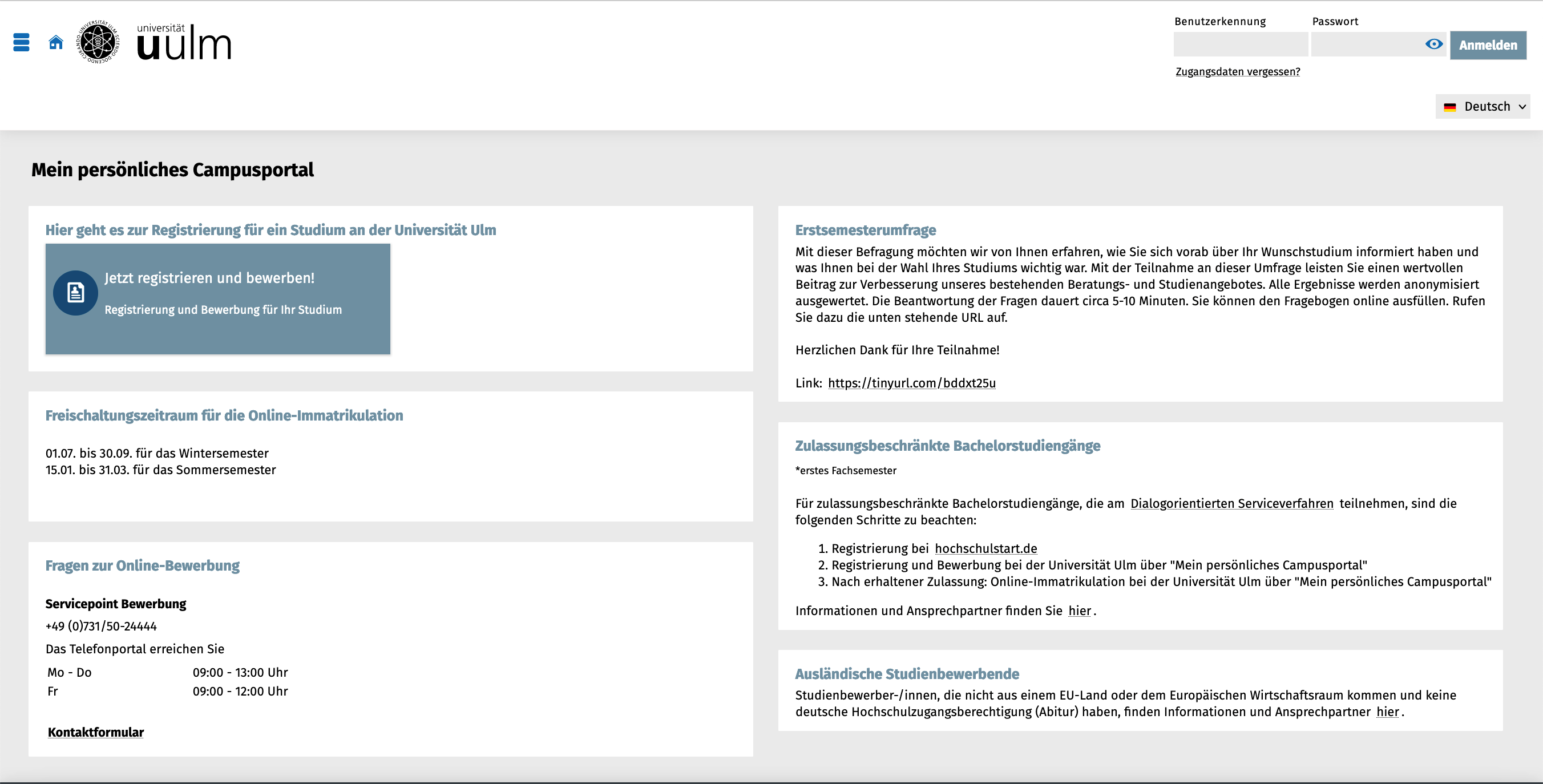Click the German flag icon
This screenshot has height=784, width=1543.
[x=1449, y=107]
